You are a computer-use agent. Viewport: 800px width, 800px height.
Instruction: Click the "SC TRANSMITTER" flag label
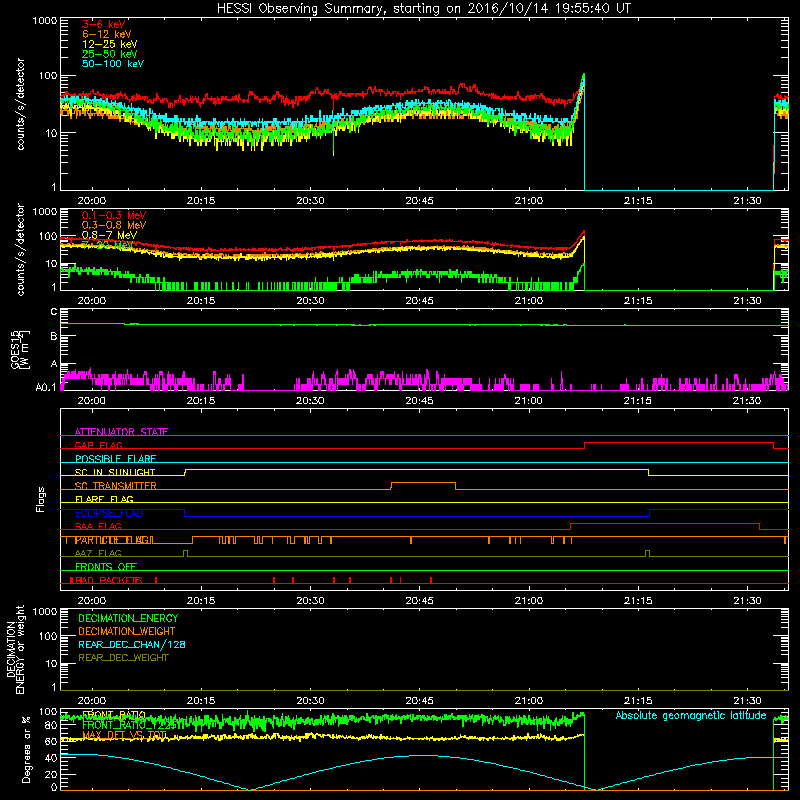click(115, 486)
